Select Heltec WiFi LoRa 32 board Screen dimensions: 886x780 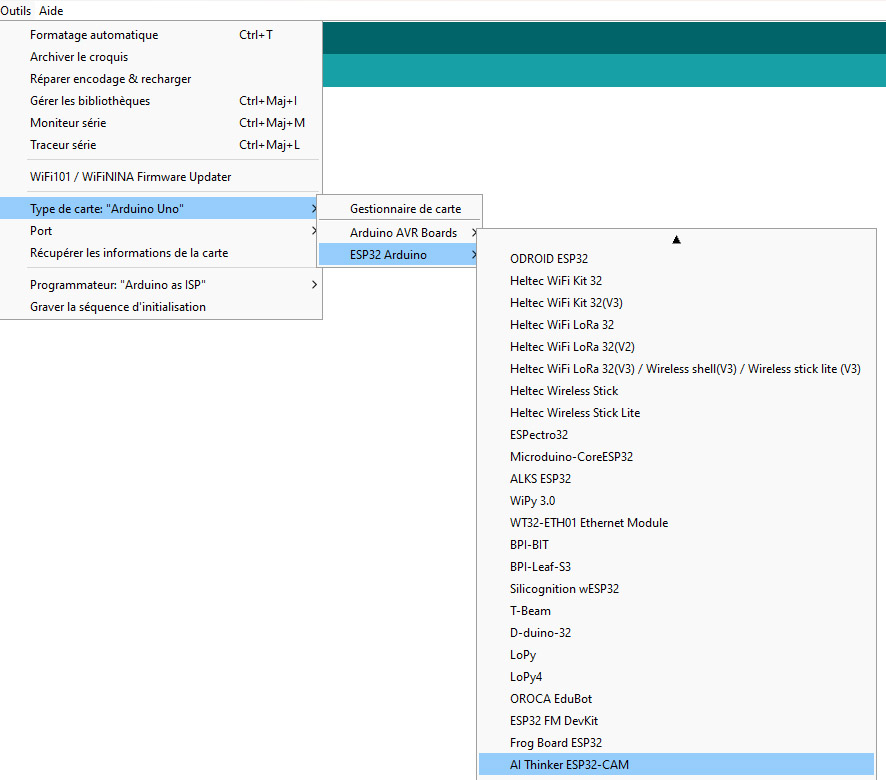coord(676,325)
